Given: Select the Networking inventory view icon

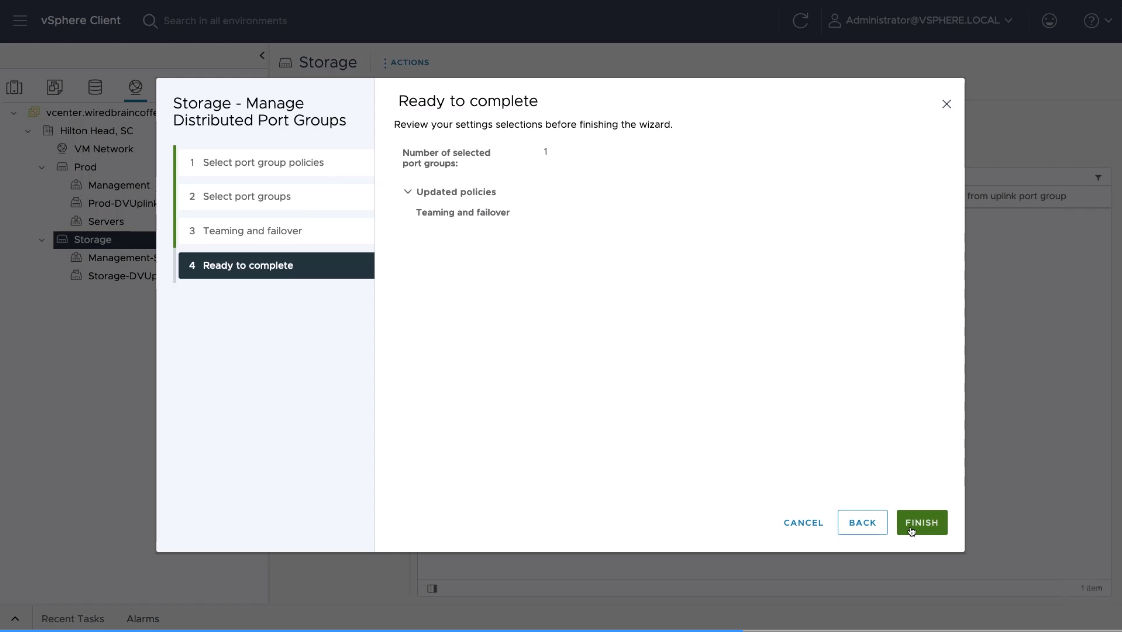Looking at the screenshot, I should click(x=135, y=88).
